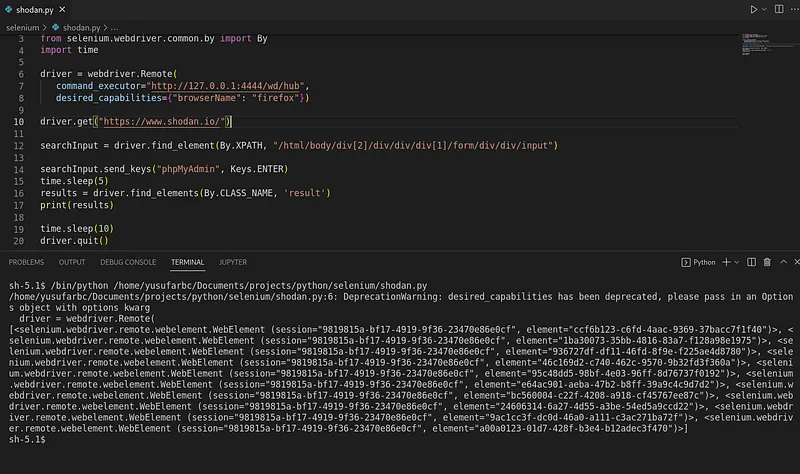
Task: Click line number 10 in the gutter
Action: (x=19, y=122)
